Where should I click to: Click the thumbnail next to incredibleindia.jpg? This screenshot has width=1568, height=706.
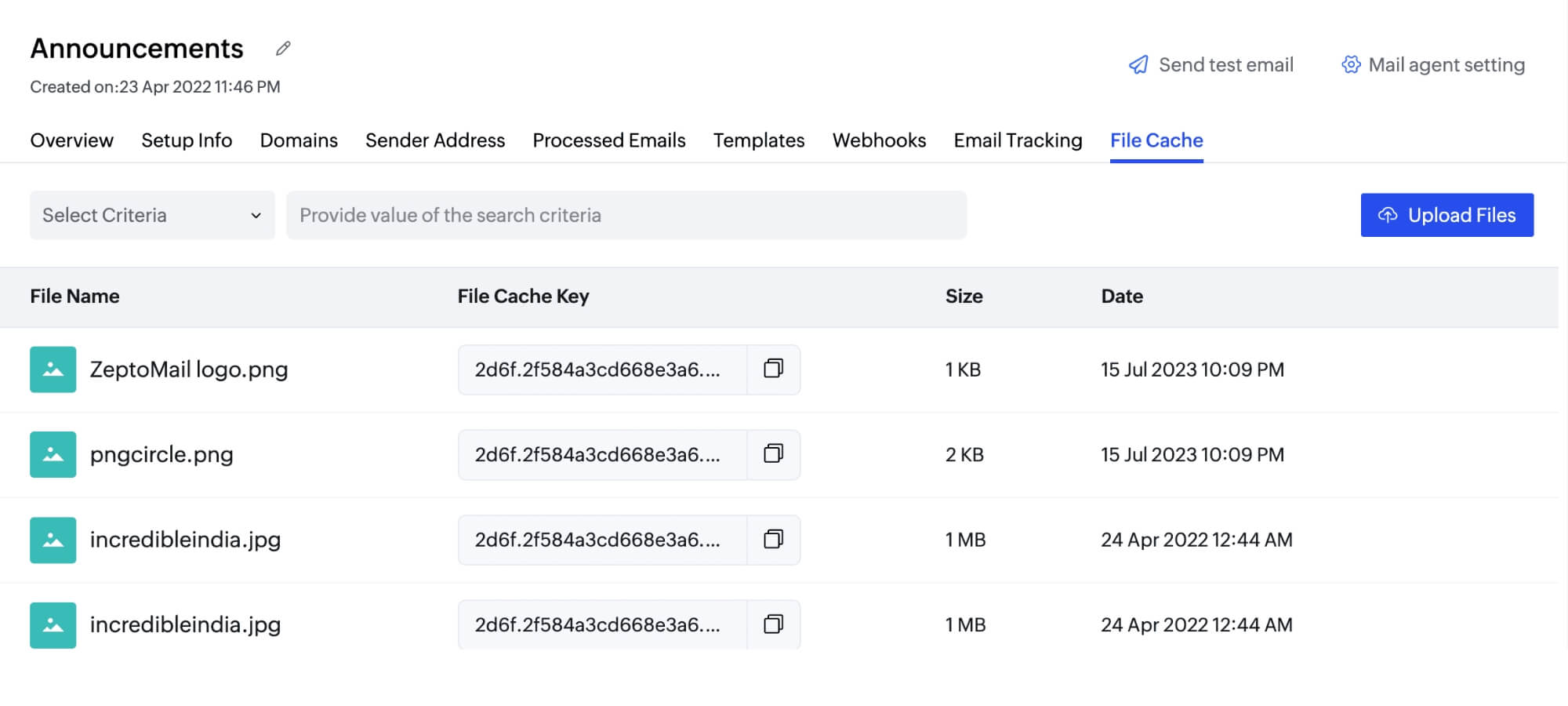pos(53,540)
